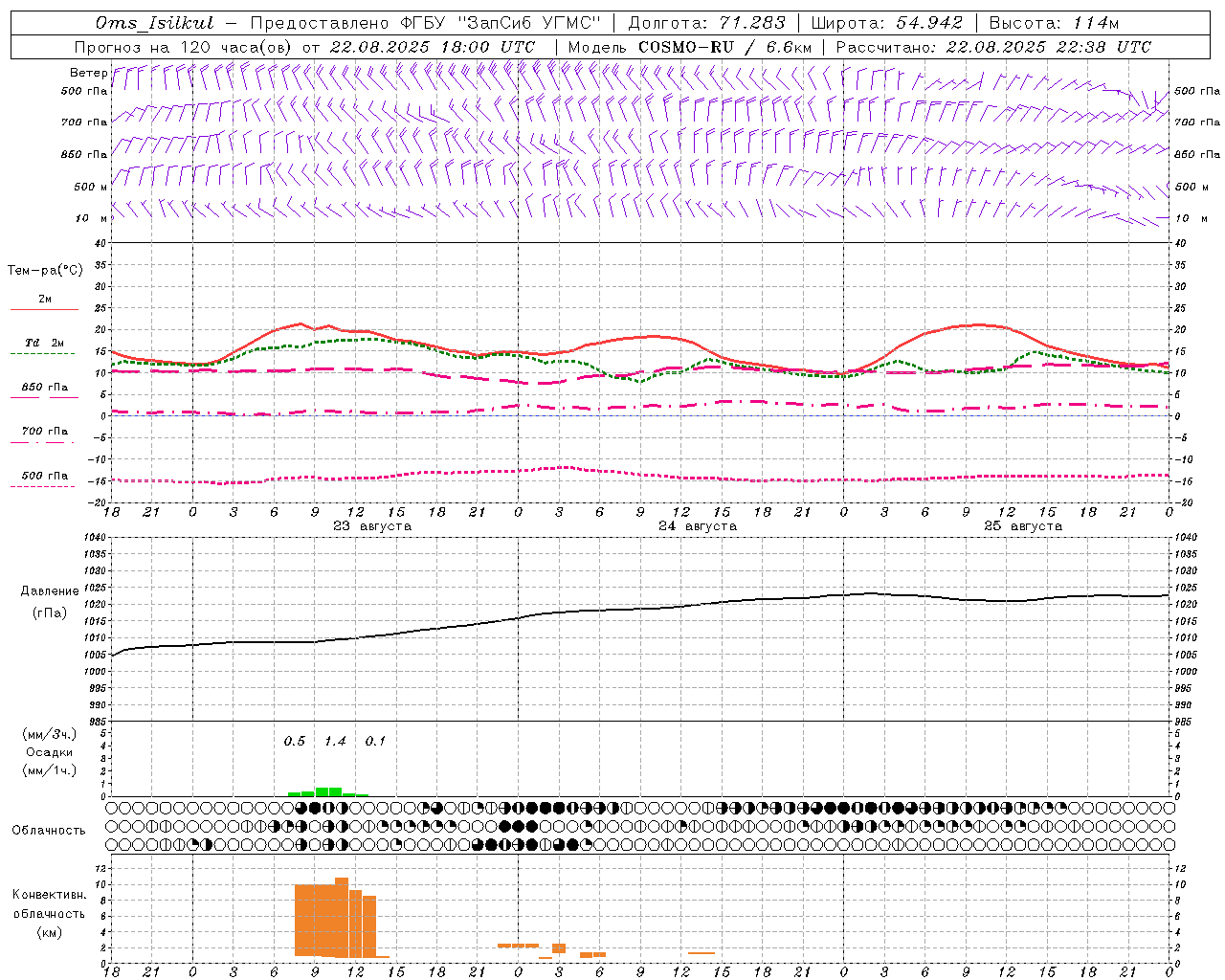
Task: Click the 25 августа date label
Action: tap(1023, 525)
